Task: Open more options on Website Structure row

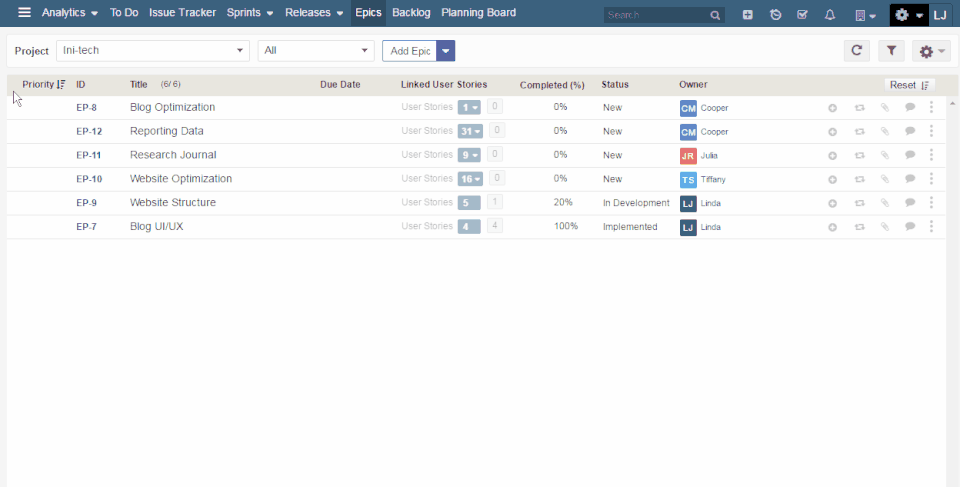Action: tap(931, 203)
